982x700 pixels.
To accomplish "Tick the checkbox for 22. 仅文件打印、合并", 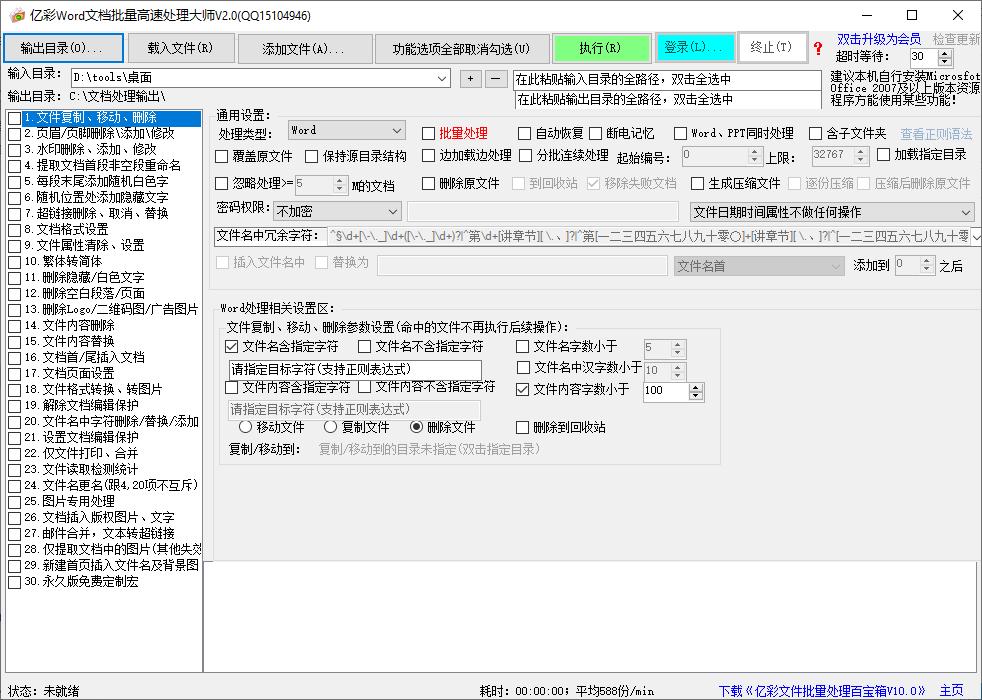I will (x=14, y=454).
